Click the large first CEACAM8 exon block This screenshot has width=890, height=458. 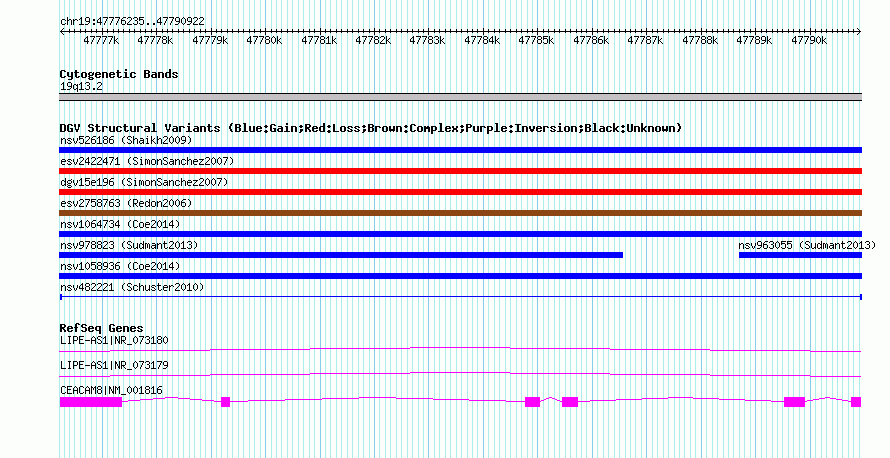tap(91, 402)
